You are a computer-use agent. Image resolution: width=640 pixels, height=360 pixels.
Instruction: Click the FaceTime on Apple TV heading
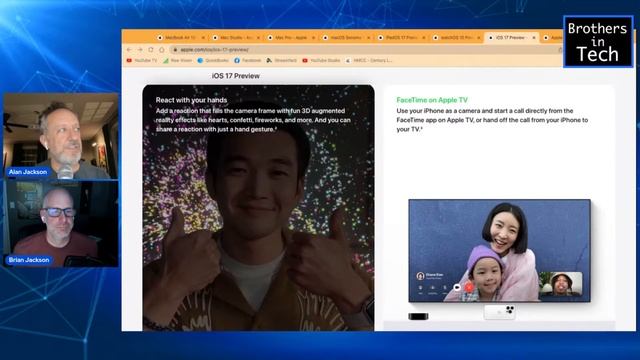[x=432, y=100]
